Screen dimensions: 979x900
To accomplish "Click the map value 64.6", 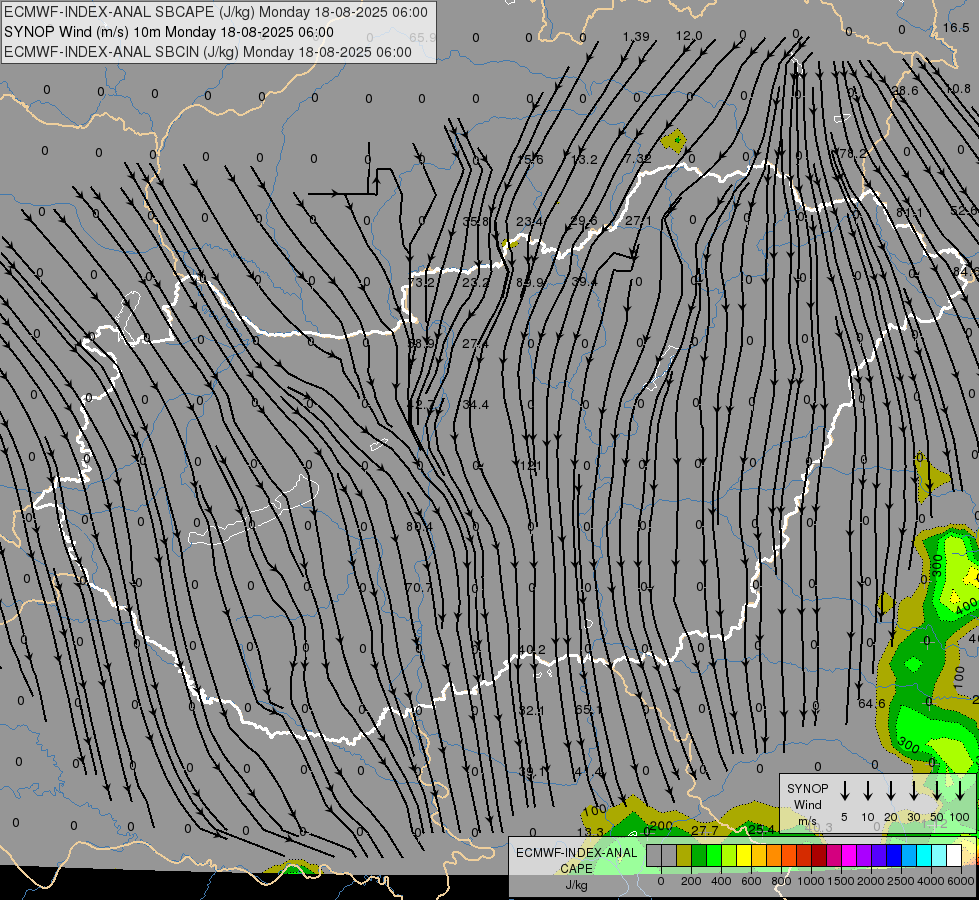I will 872,704.
